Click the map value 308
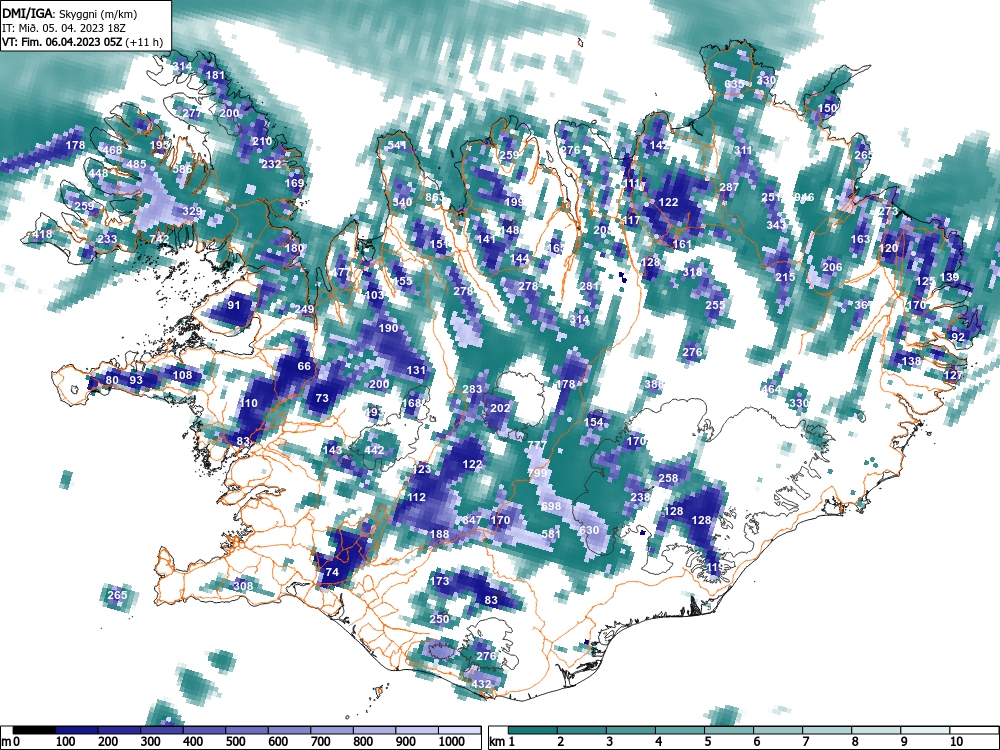The height and width of the screenshot is (750, 1000). [244, 585]
